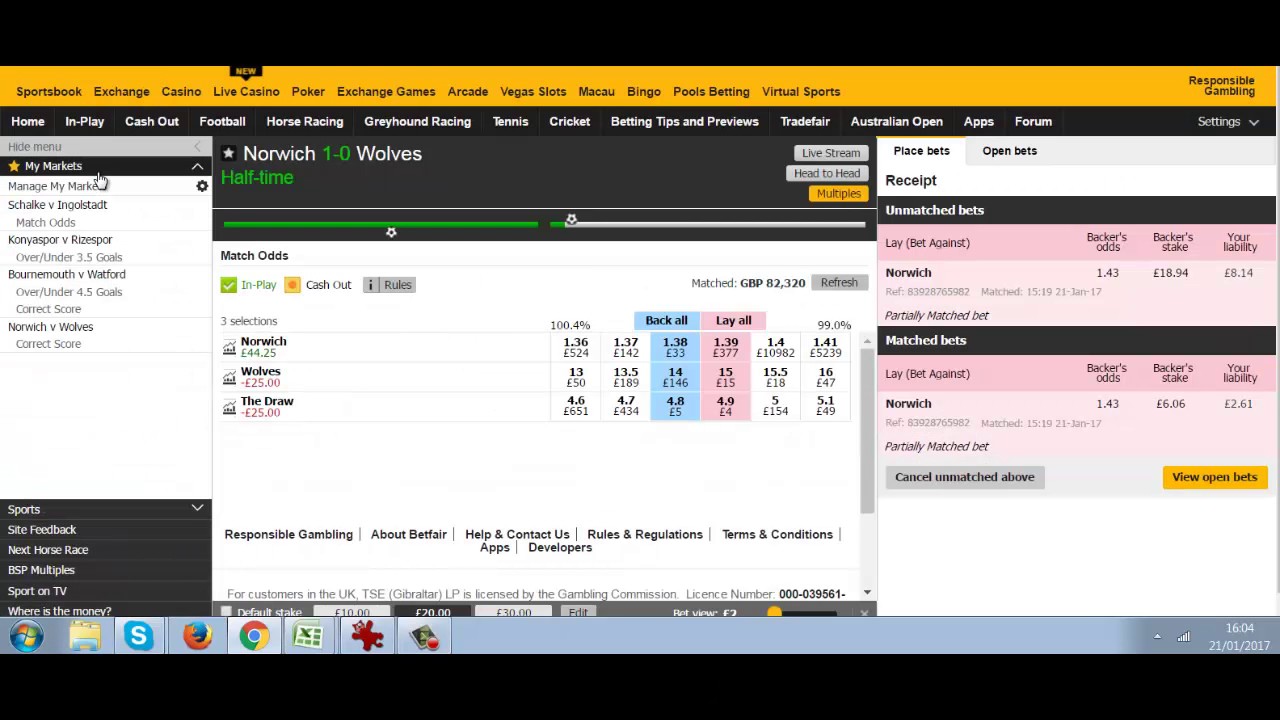This screenshot has height=720, width=1280.
Task: Open the Responsible Gambling footer link
Action: coord(288,534)
